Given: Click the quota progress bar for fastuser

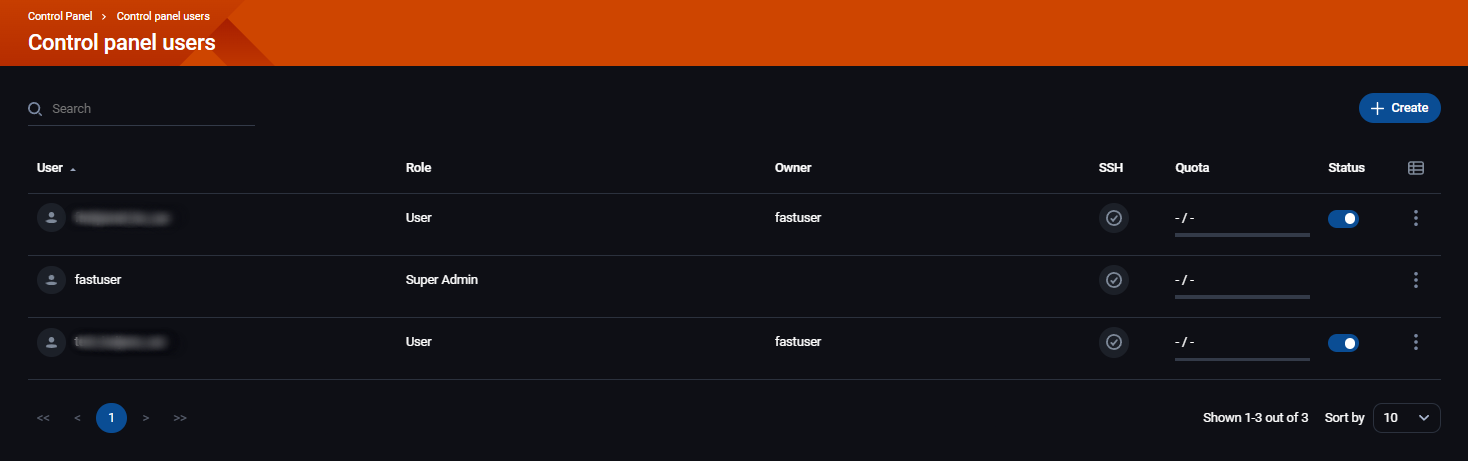Looking at the screenshot, I should [x=1242, y=297].
